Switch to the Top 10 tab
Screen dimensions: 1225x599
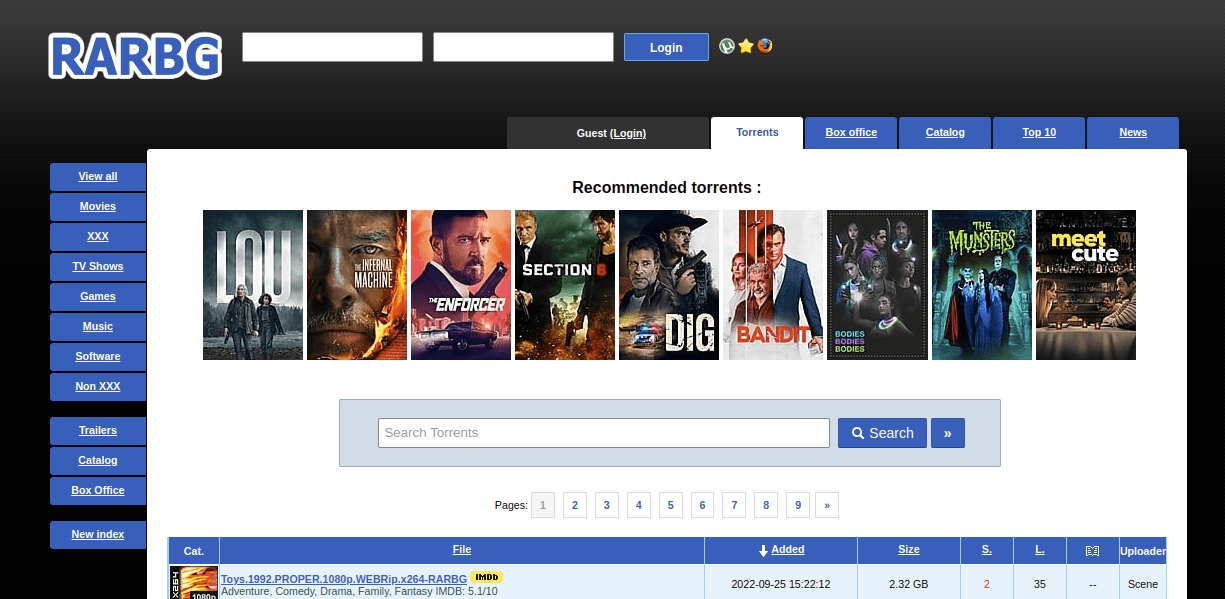pos(1038,132)
